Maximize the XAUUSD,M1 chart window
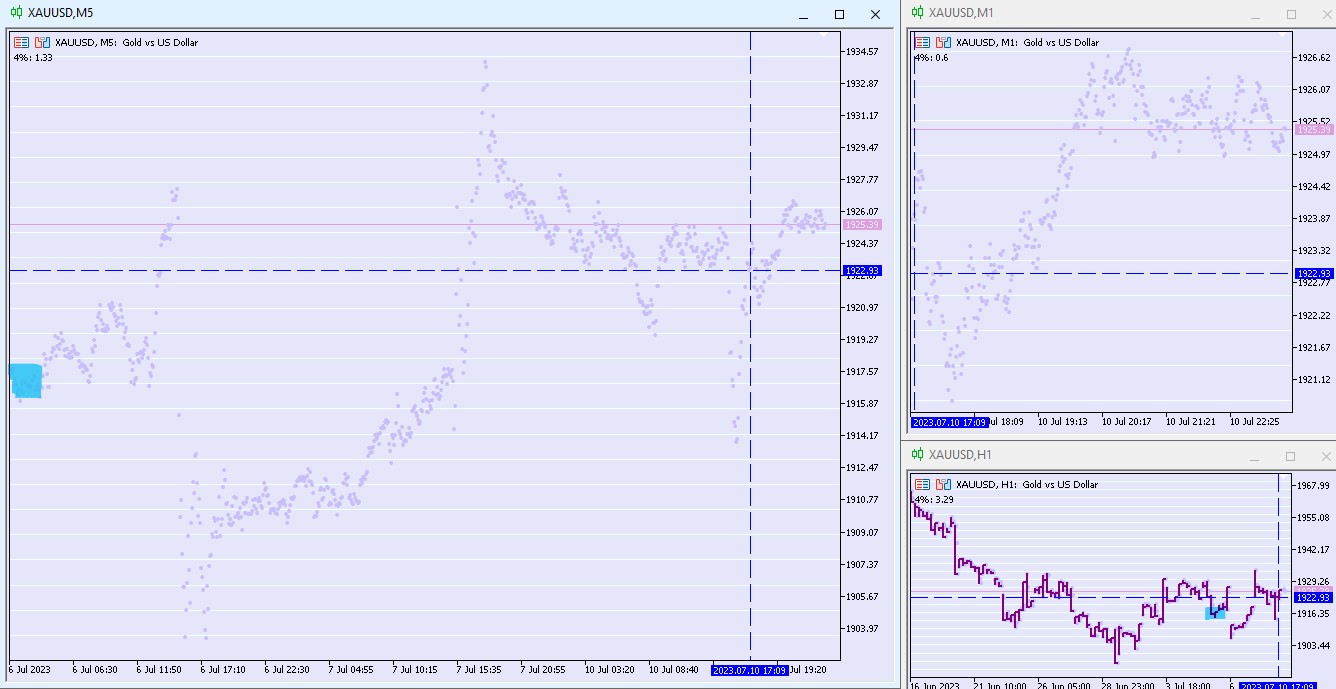The height and width of the screenshot is (689, 1336). point(1290,14)
